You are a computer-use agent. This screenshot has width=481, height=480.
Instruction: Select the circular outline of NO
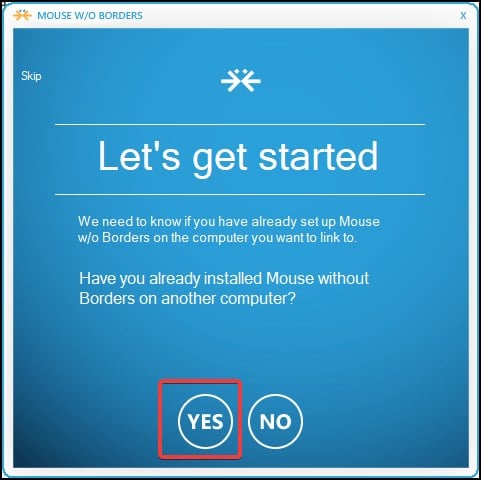tap(275, 395)
